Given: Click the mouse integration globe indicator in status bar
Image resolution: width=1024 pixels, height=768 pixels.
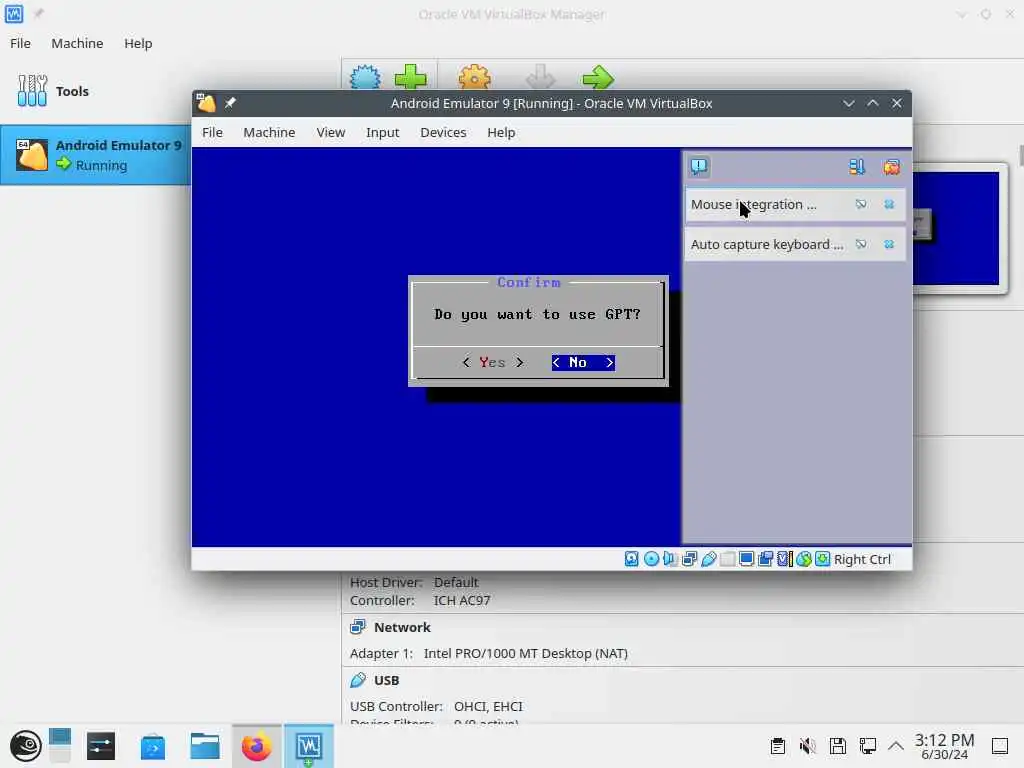Looking at the screenshot, I should point(804,559).
